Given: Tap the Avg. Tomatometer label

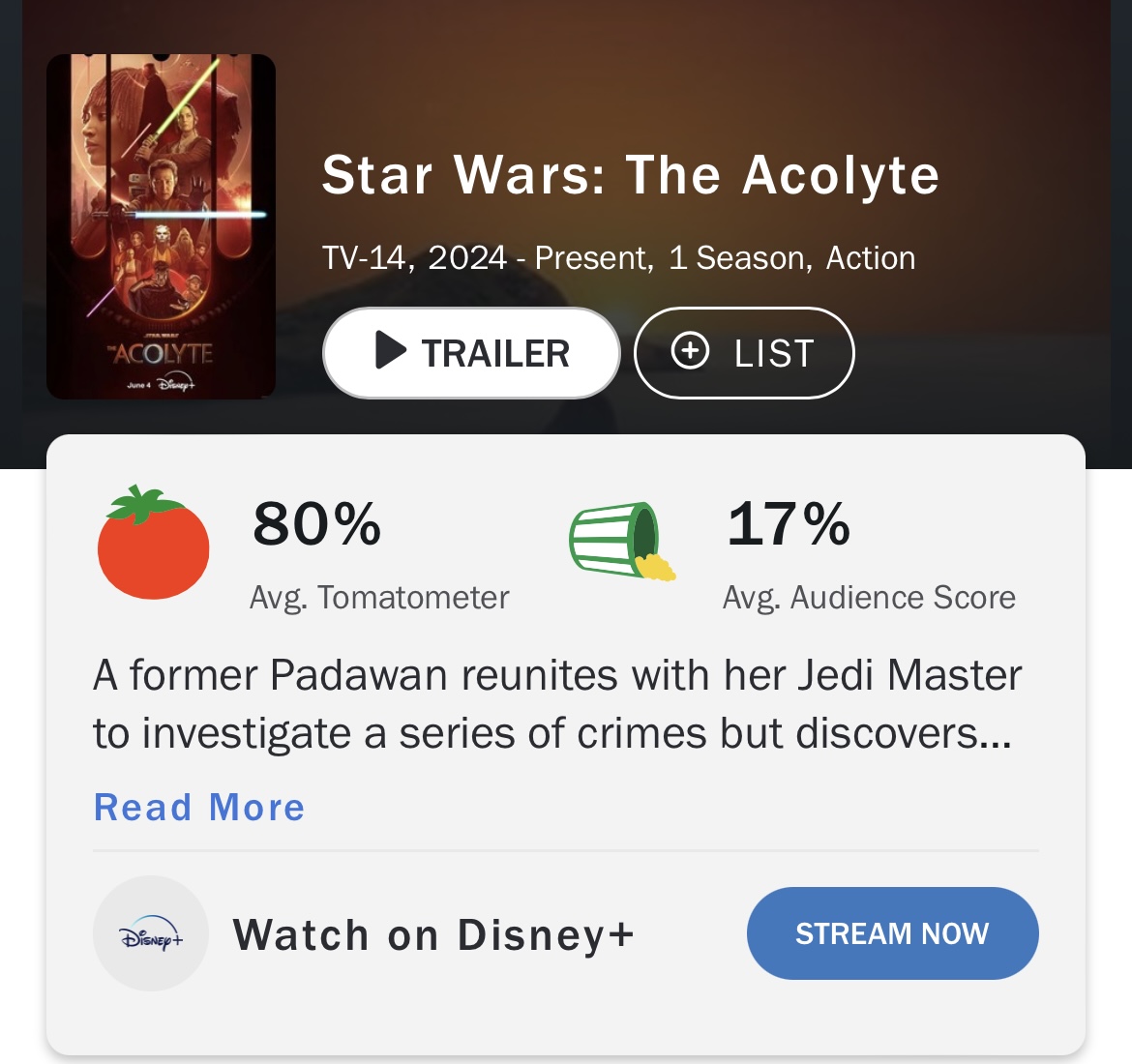Looking at the screenshot, I should [379, 598].
